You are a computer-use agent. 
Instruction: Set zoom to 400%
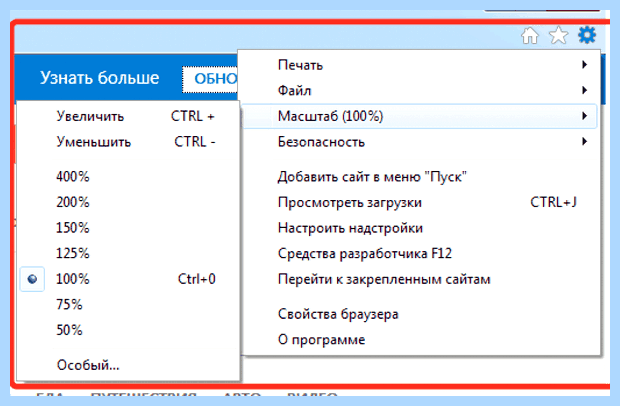[x=128, y=176]
